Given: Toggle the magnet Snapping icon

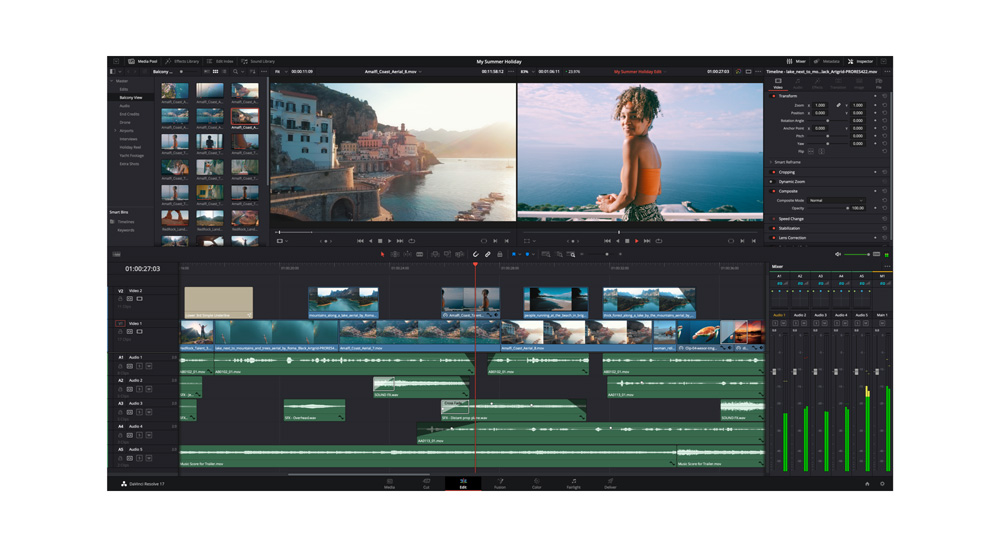Looking at the screenshot, I should coord(475,255).
